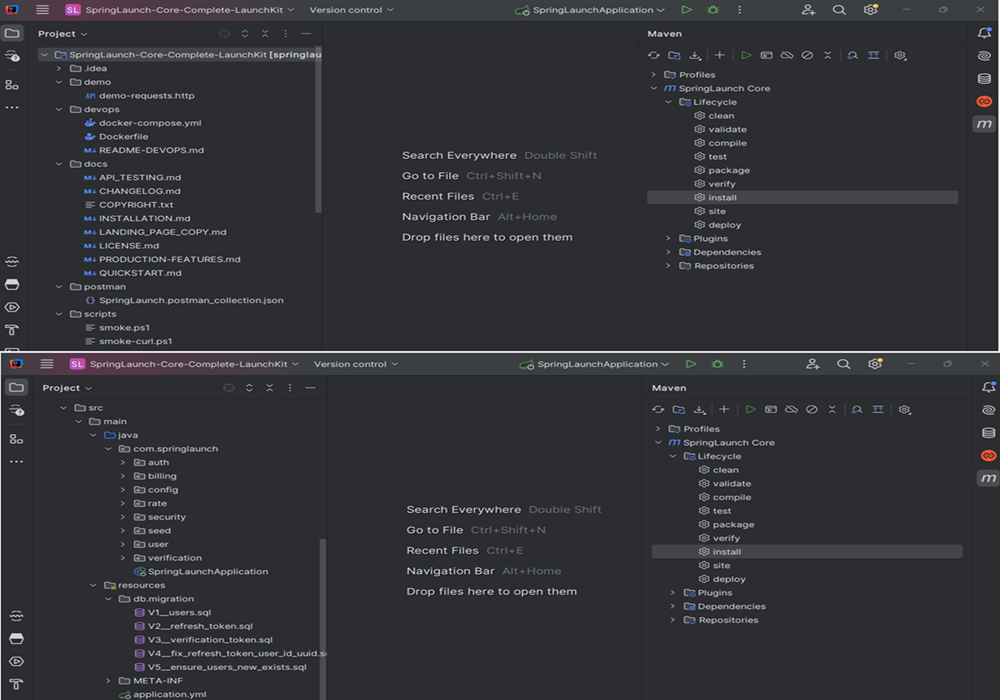Screen dimensions: 1000x700
Task: Run Maven build icon in bottom Maven toolbar
Action: tap(751, 410)
